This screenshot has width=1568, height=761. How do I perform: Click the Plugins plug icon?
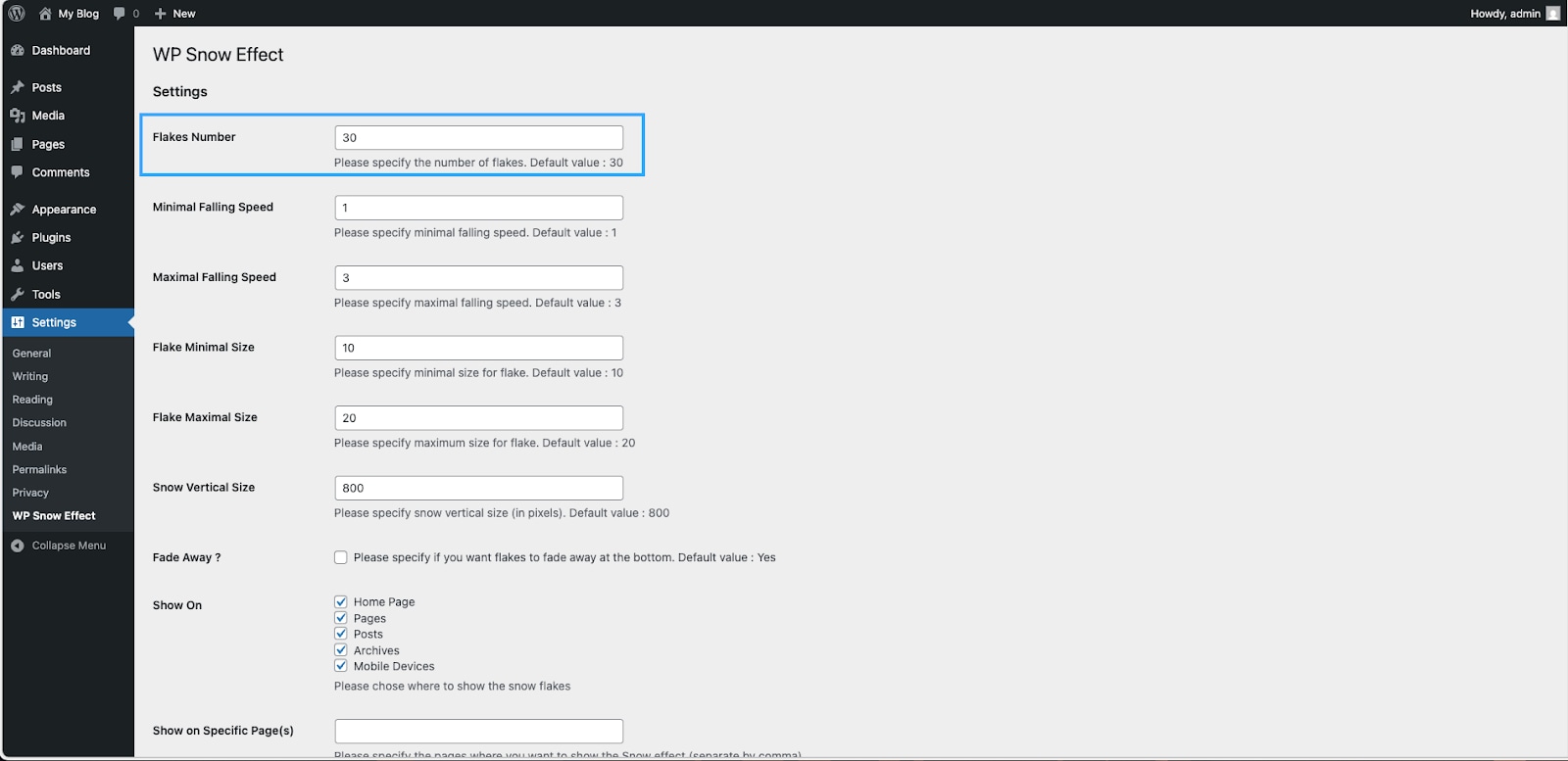tap(18, 237)
